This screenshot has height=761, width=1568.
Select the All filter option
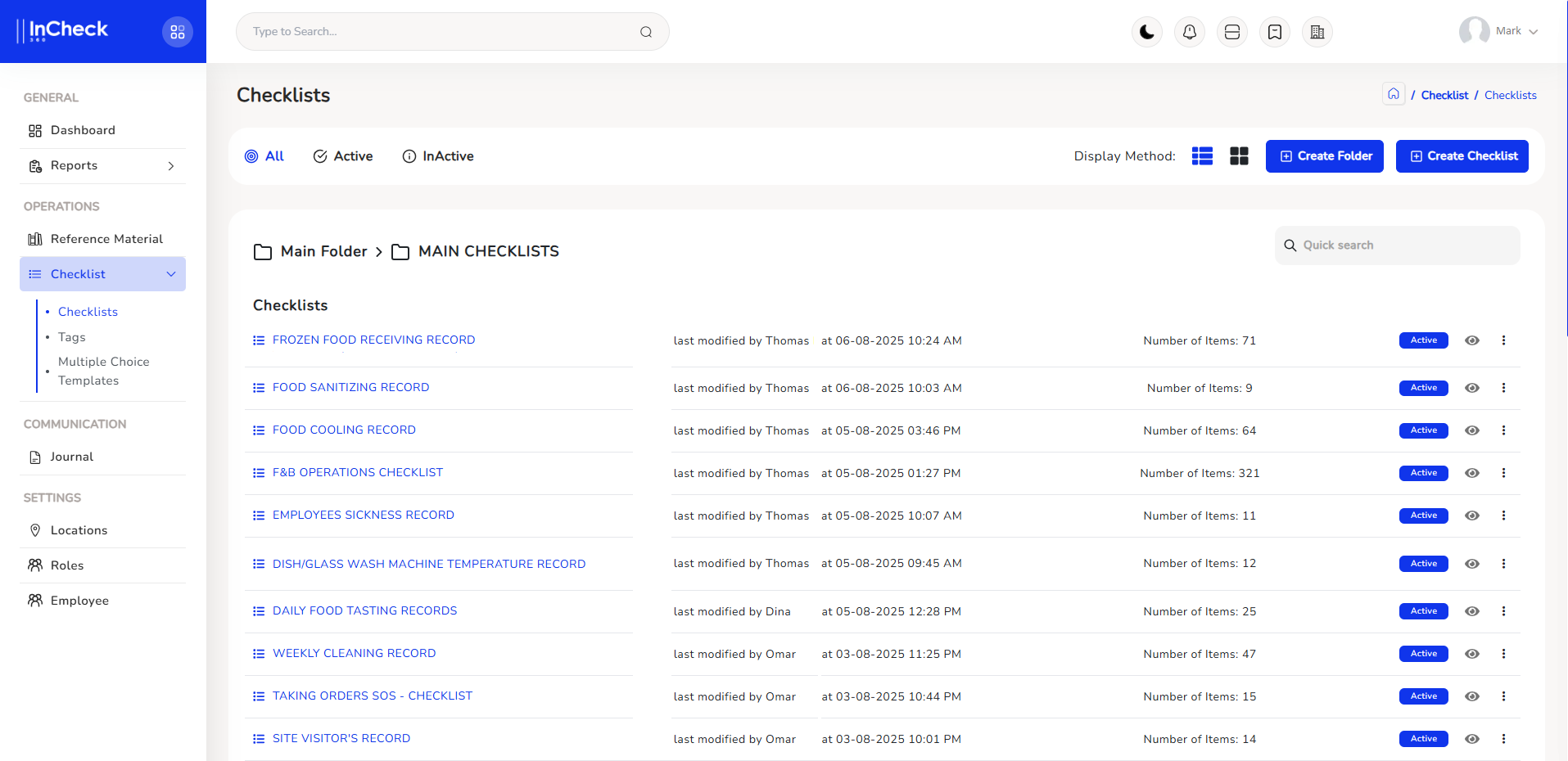(x=264, y=156)
